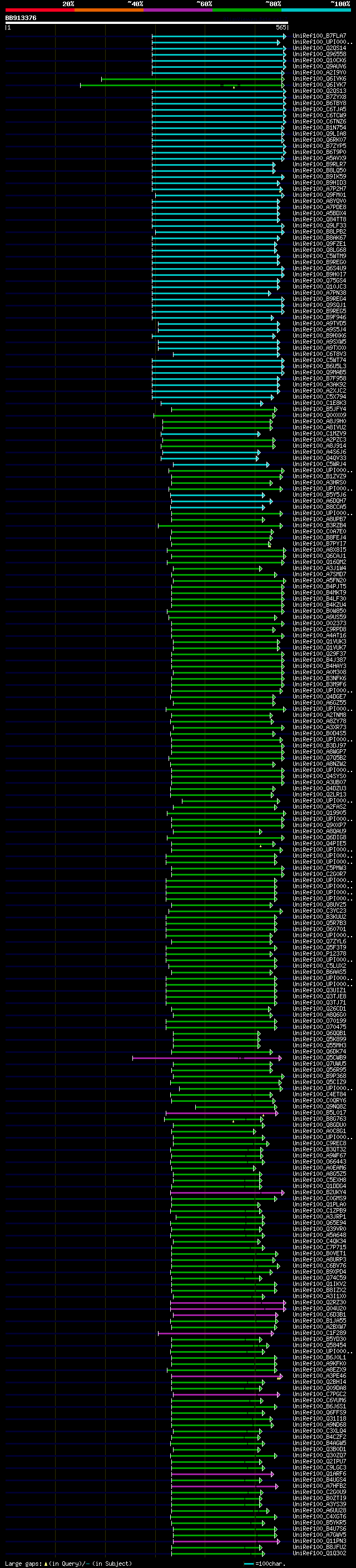Select the label UniRef100_B5L017
This screenshot has height=1568, width=356.
point(319,1112)
